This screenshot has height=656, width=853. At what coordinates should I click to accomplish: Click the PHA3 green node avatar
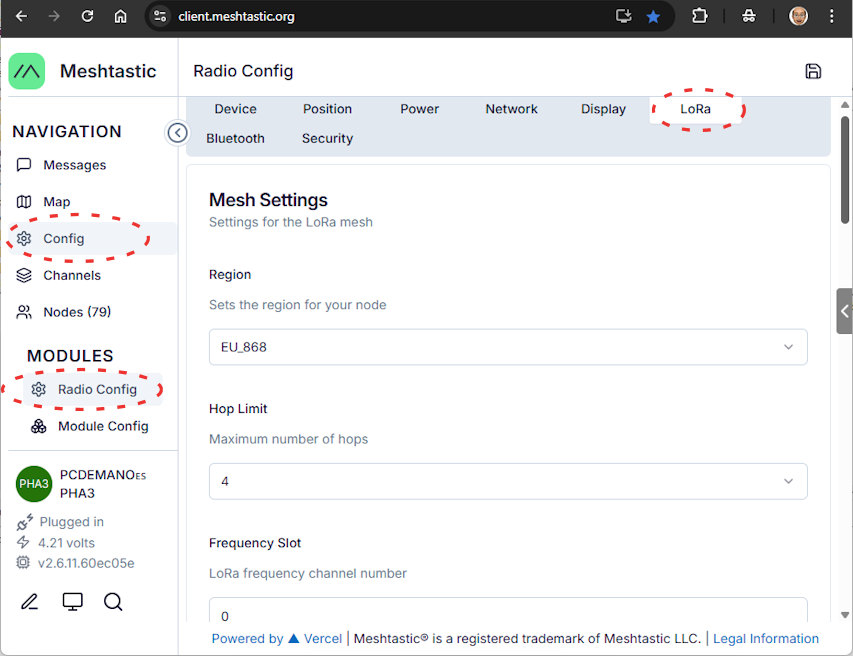(34, 484)
